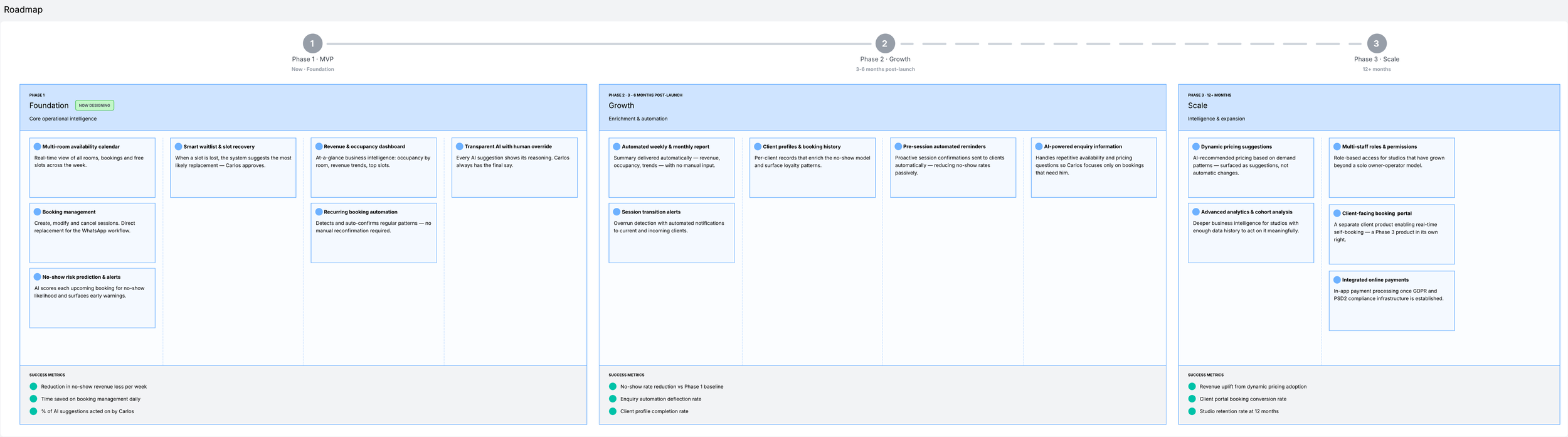The image size is (1568, 437).
Task: Select the Dynamic pricing suggestions title
Action: (x=1236, y=147)
